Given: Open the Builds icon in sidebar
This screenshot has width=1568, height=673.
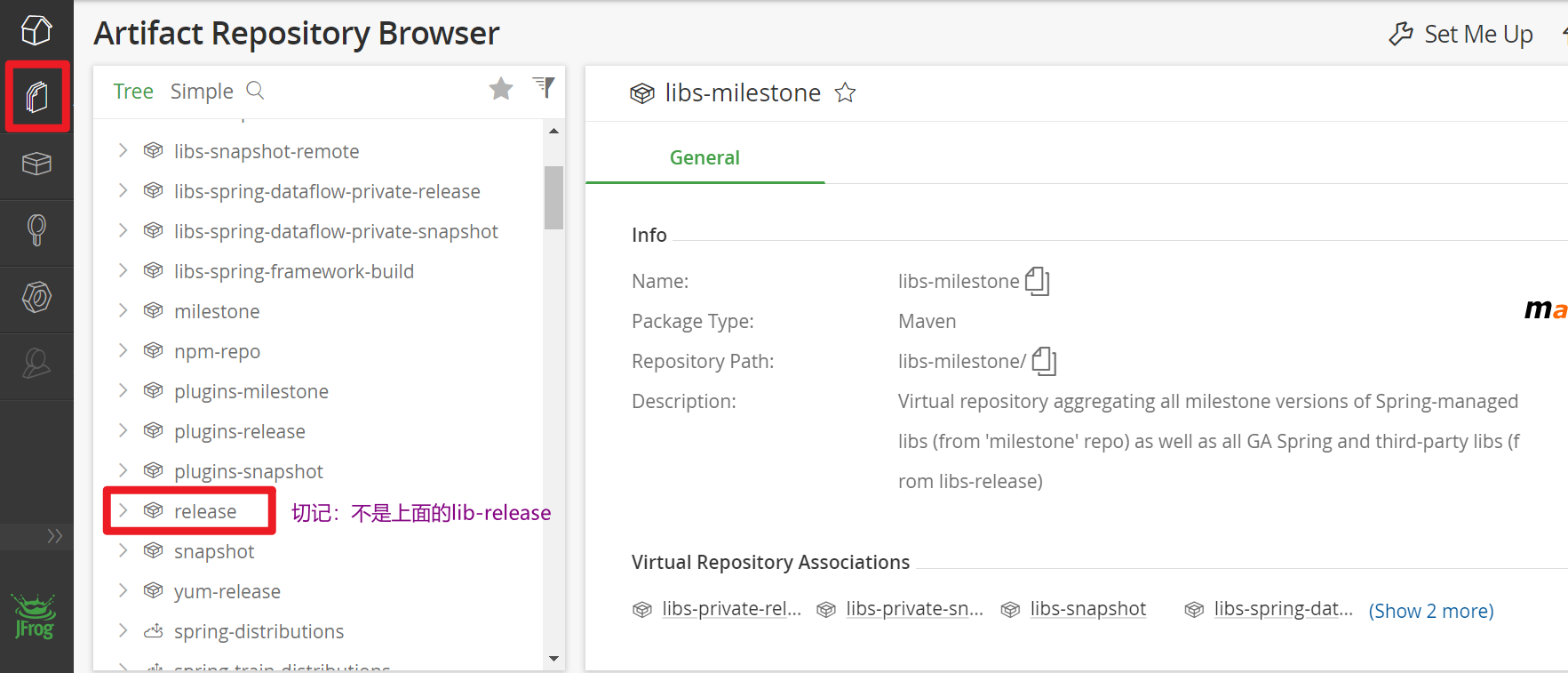Looking at the screenshot, I should [x=36, y=230].
